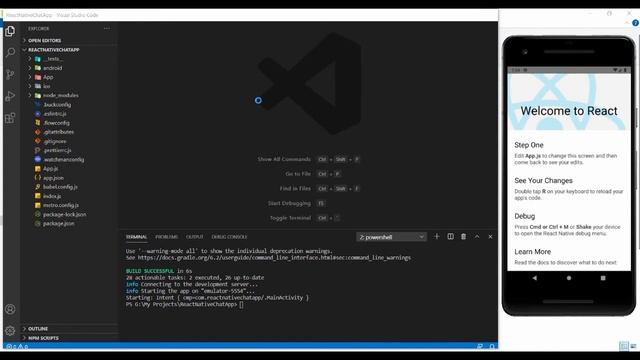Open Explorer panel more actions ellipsis
Viewport: 640px width, 360px height.
coord(107,29)
